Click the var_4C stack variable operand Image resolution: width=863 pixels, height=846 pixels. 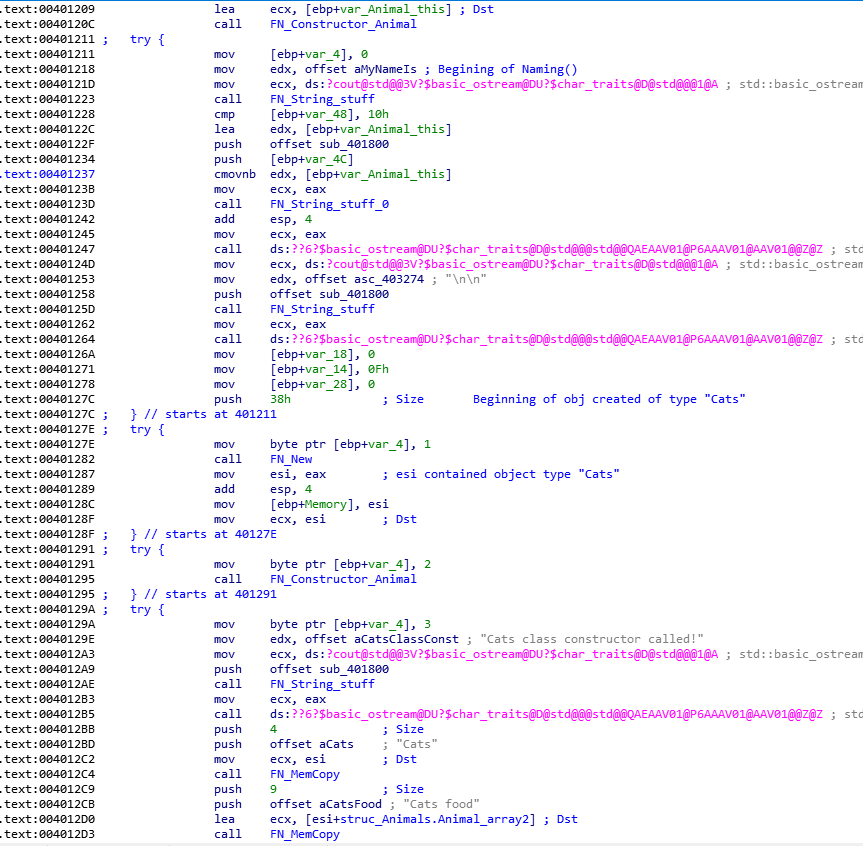click(320, 159)
